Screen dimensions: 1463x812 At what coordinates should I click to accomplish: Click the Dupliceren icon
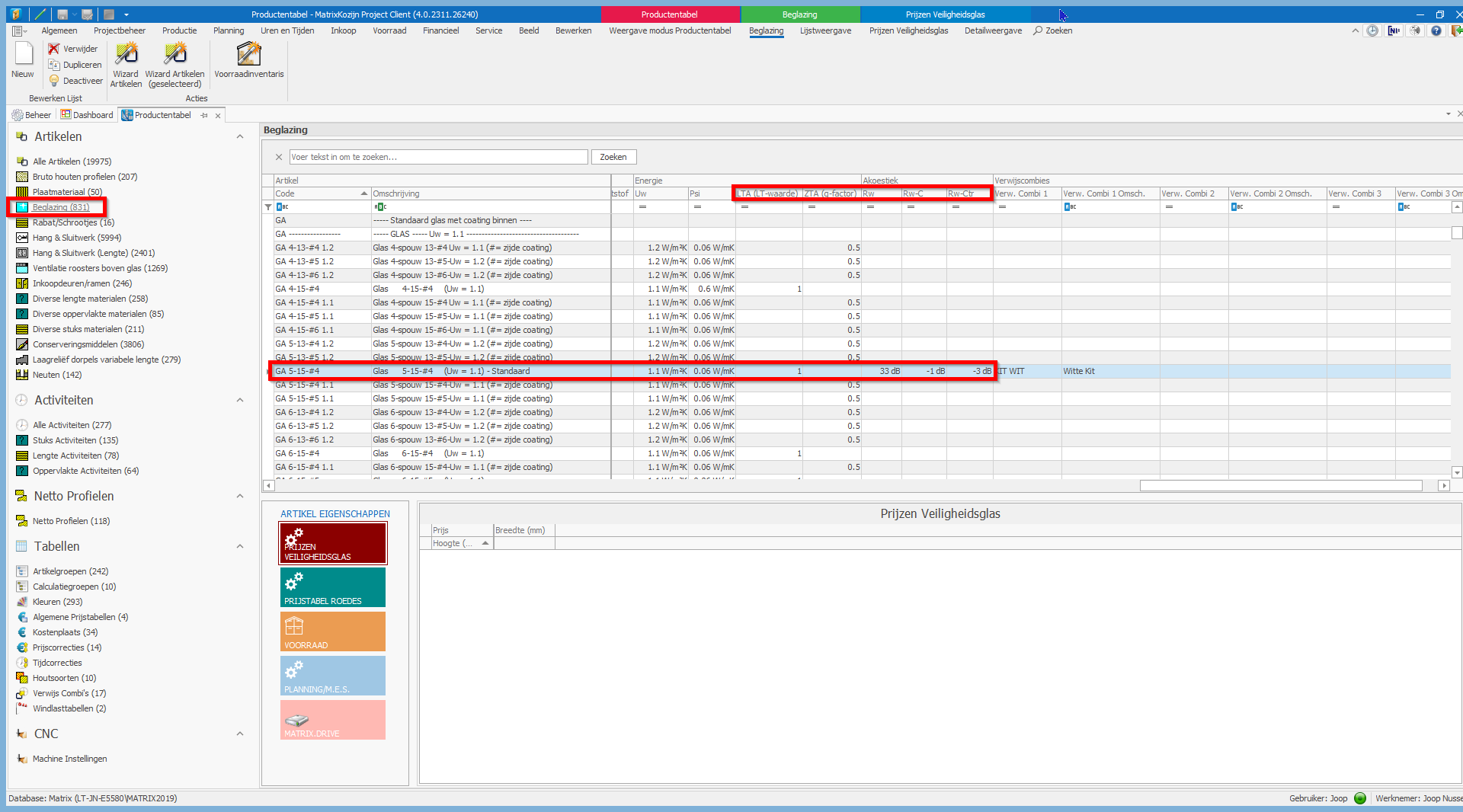53,65
